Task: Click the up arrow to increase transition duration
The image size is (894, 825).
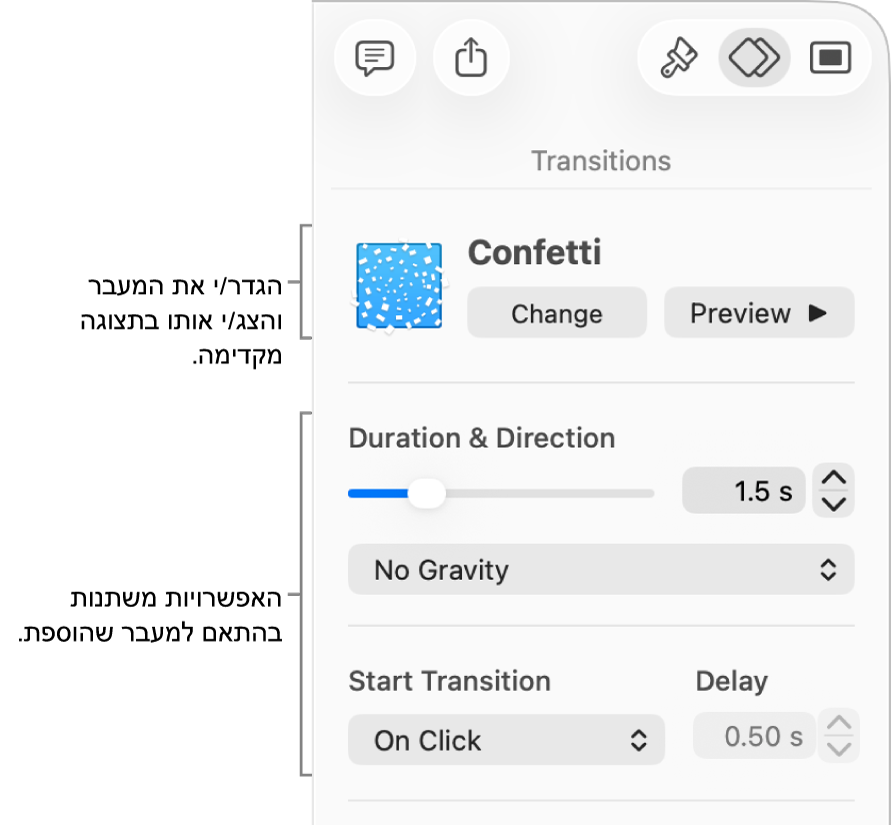Action: pos(833,480)
